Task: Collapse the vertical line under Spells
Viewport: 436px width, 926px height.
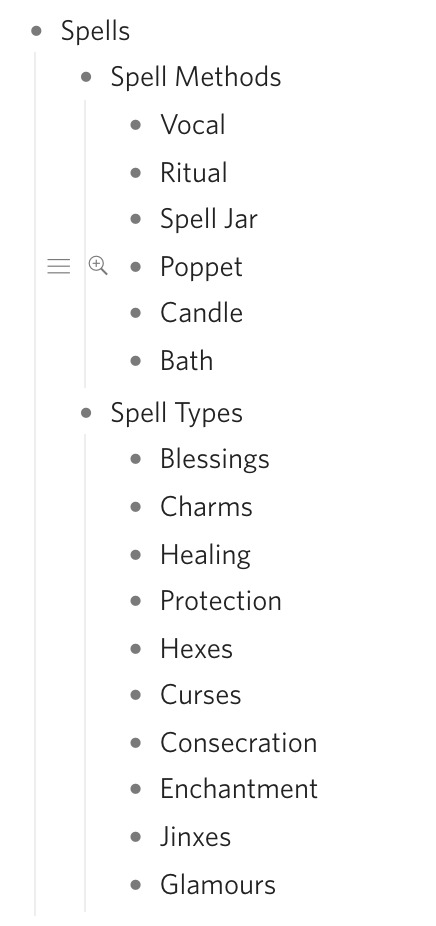Action: (35, 483)
